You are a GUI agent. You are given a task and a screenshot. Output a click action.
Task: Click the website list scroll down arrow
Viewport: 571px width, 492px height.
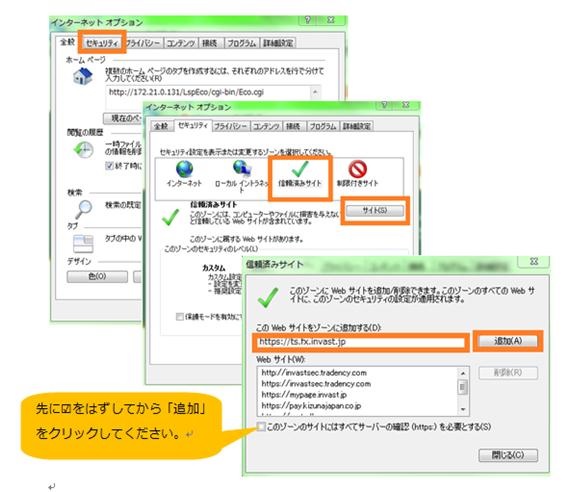tap(463, 410)
